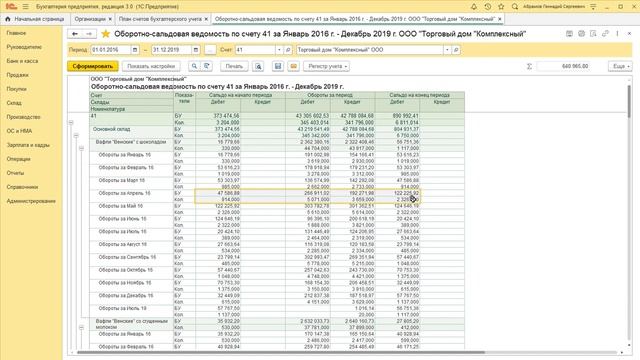
Task: Collapse Вафли Венские с шоколадом group
Action: point(81,149)
